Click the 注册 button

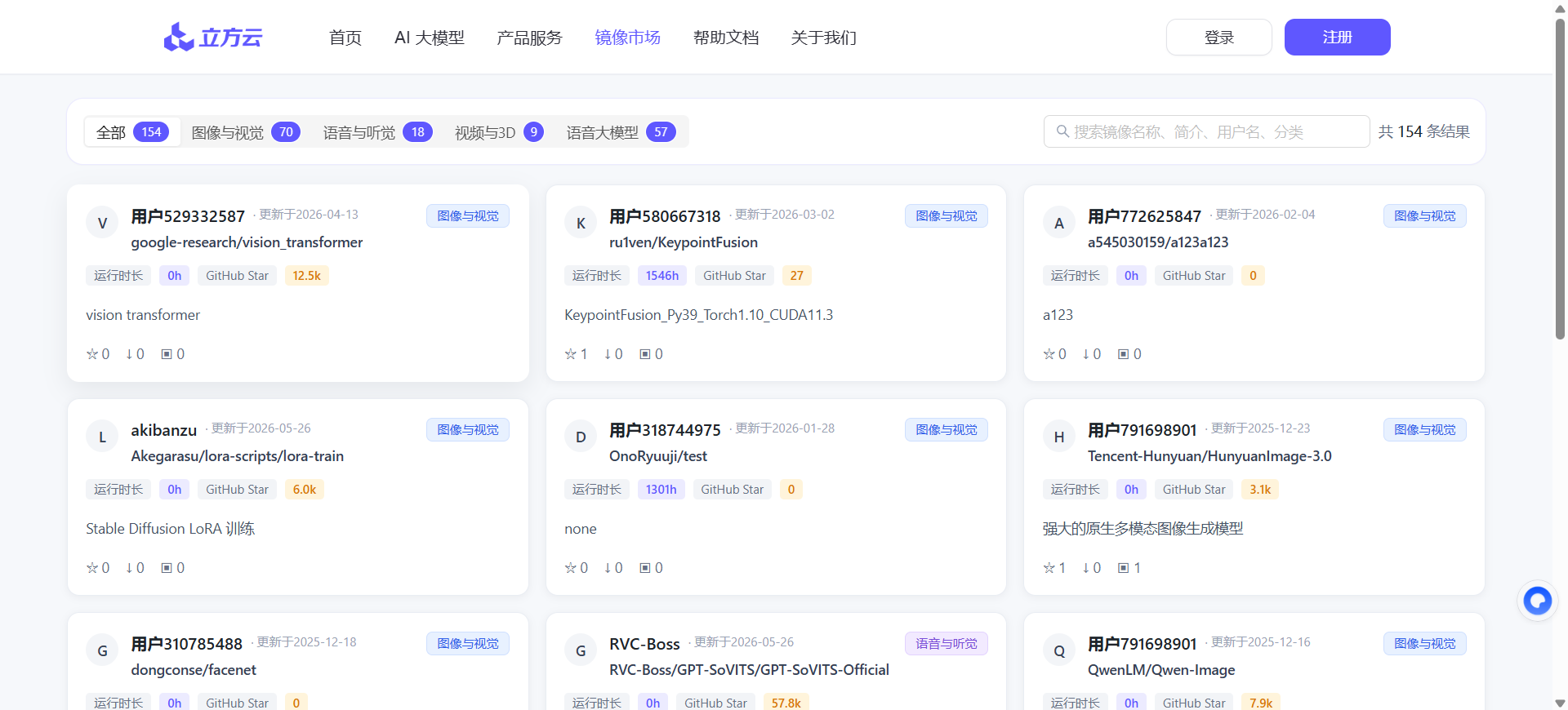pos(1338,38)
